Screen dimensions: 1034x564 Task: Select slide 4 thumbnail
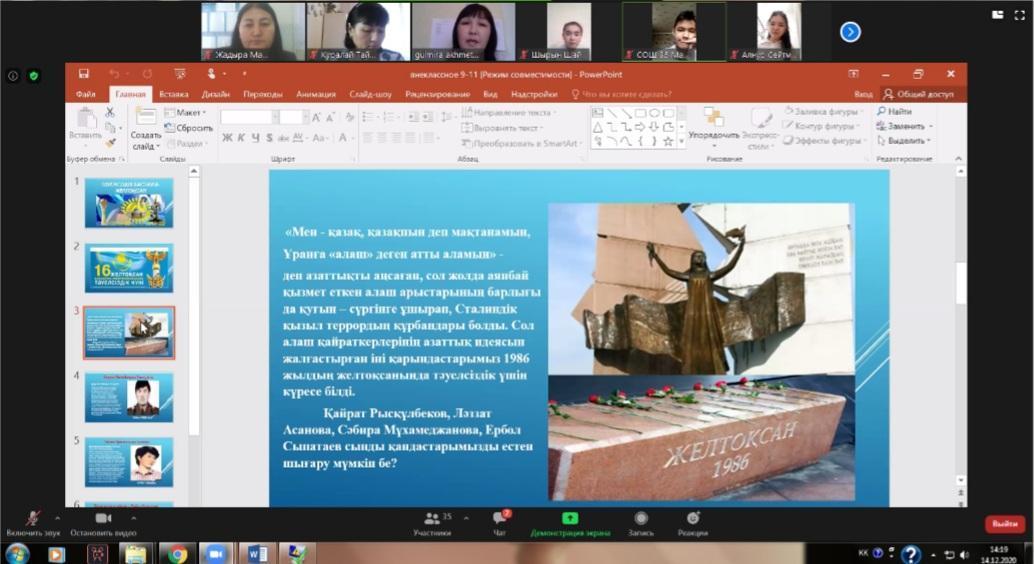tap(129, 397)
